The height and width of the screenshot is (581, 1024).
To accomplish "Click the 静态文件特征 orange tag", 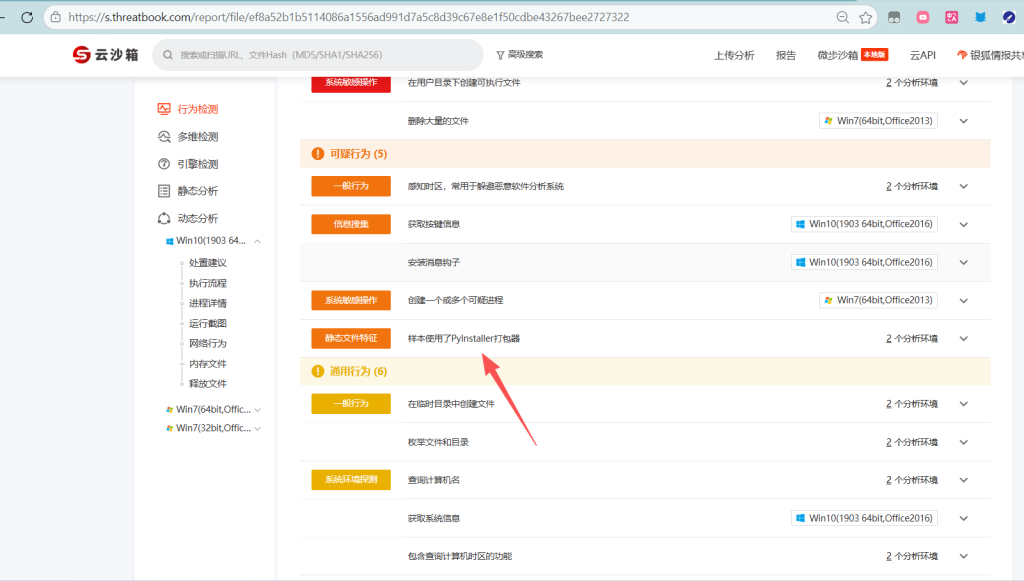I will pyautogui.click(x=350, y=339).
